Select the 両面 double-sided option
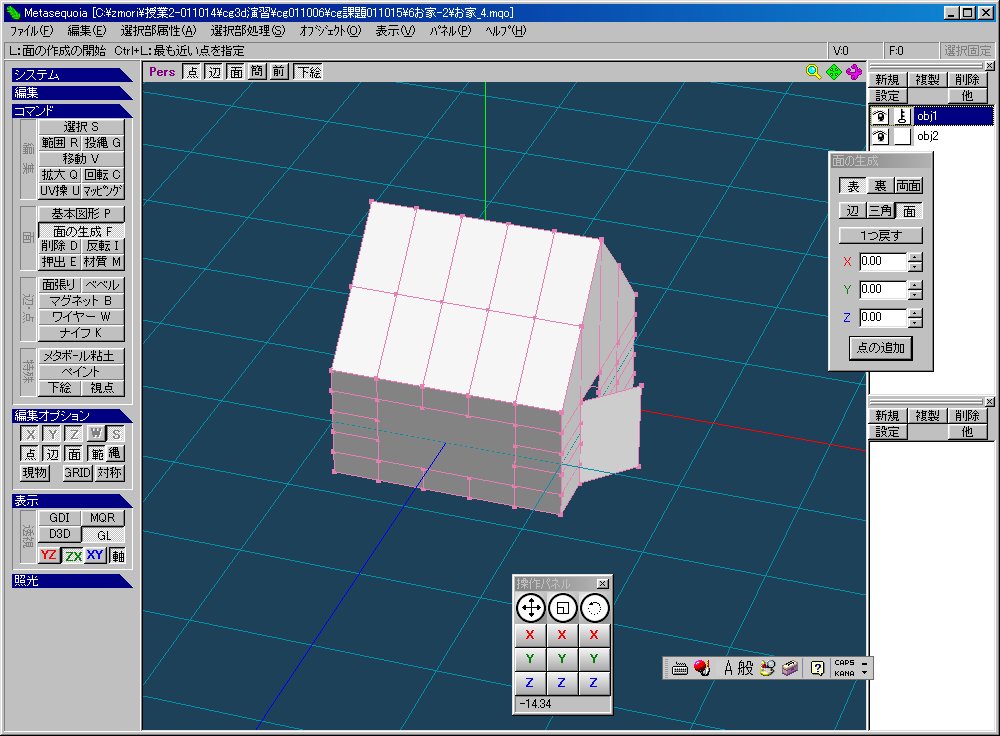Screen dimensions: 1000x736 (908, 186)
